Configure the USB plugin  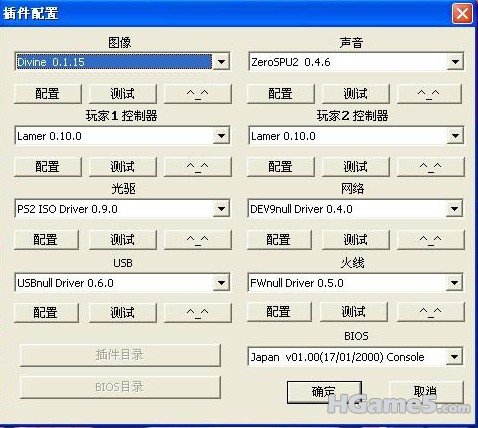pyautogui.click(x=46, y=312)
